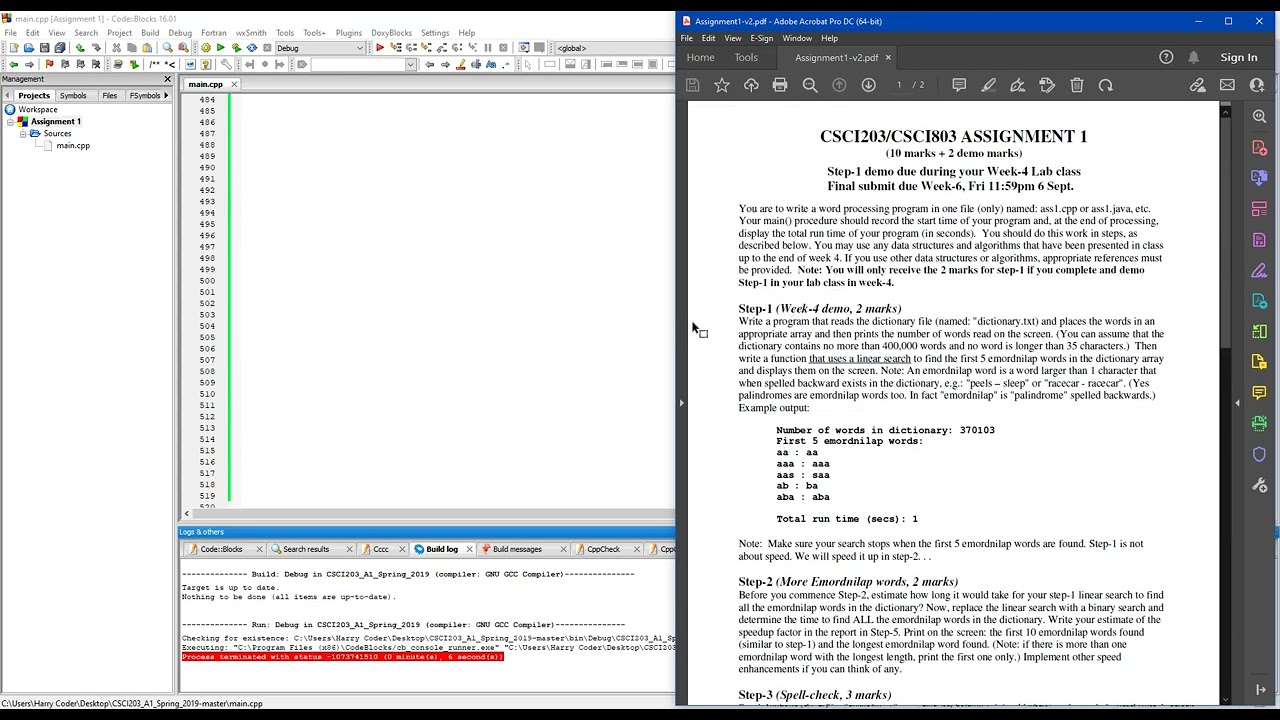
Task: Click Sign In in Acrobat
Action: click(x=1239, y=57)
